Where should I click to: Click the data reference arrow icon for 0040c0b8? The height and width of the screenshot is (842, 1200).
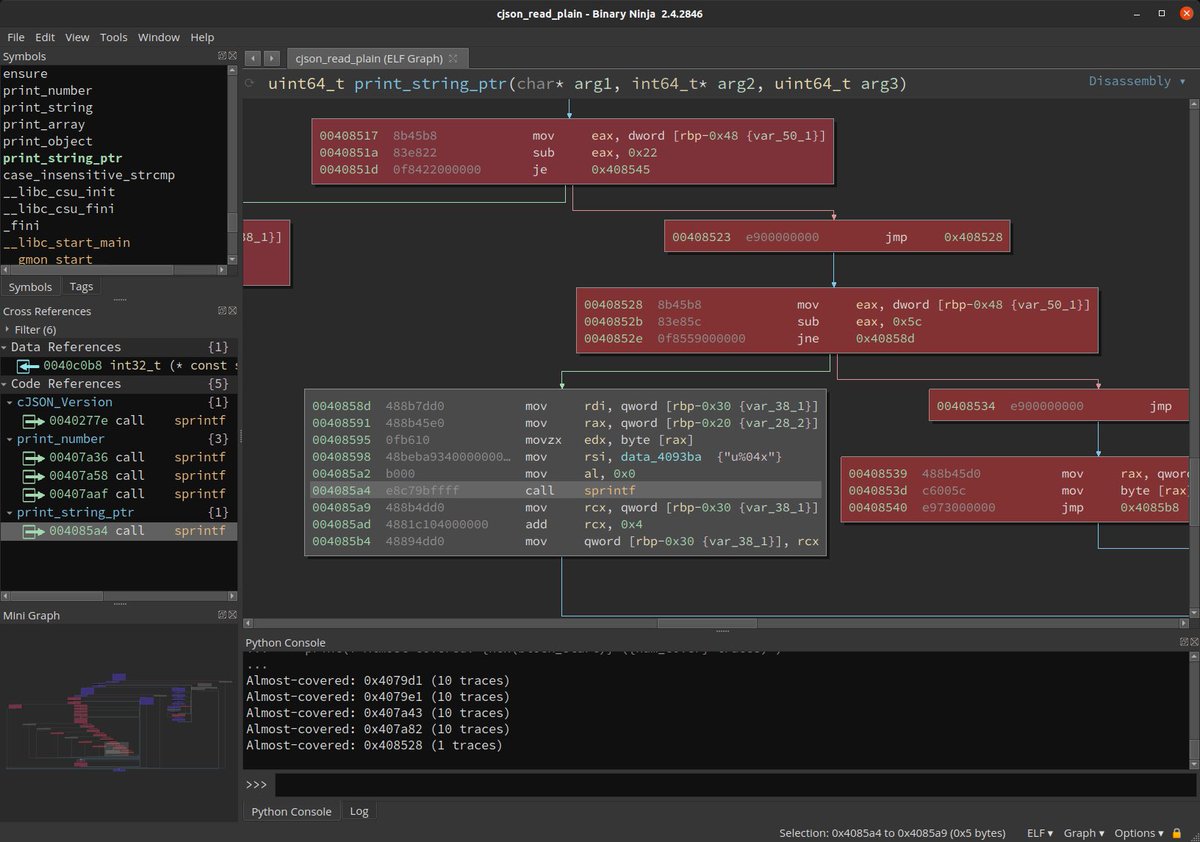[x=27, y=366]
